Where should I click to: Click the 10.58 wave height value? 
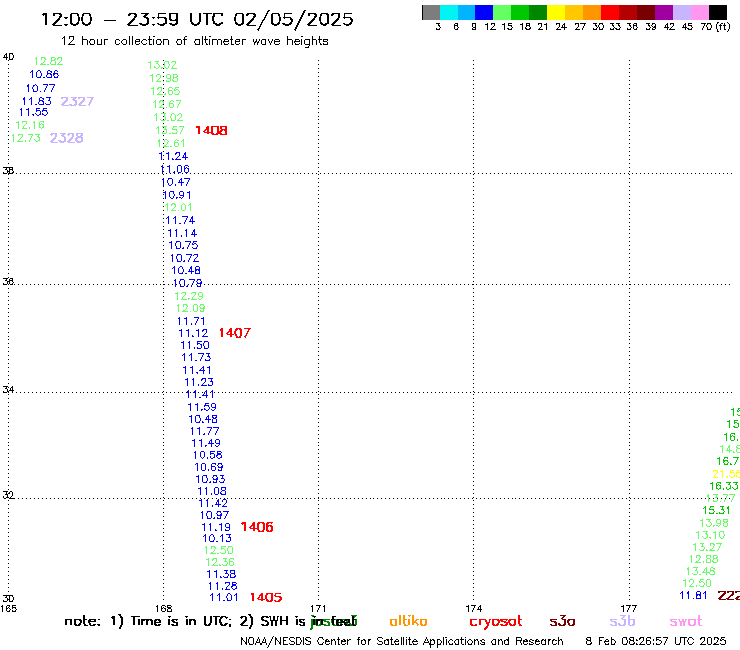coord(207,456)
